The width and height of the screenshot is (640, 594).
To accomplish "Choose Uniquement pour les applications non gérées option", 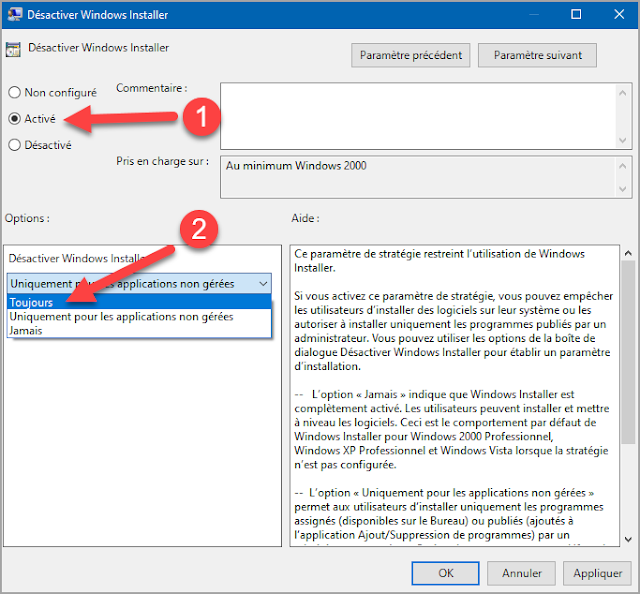I will coord(139,316).
